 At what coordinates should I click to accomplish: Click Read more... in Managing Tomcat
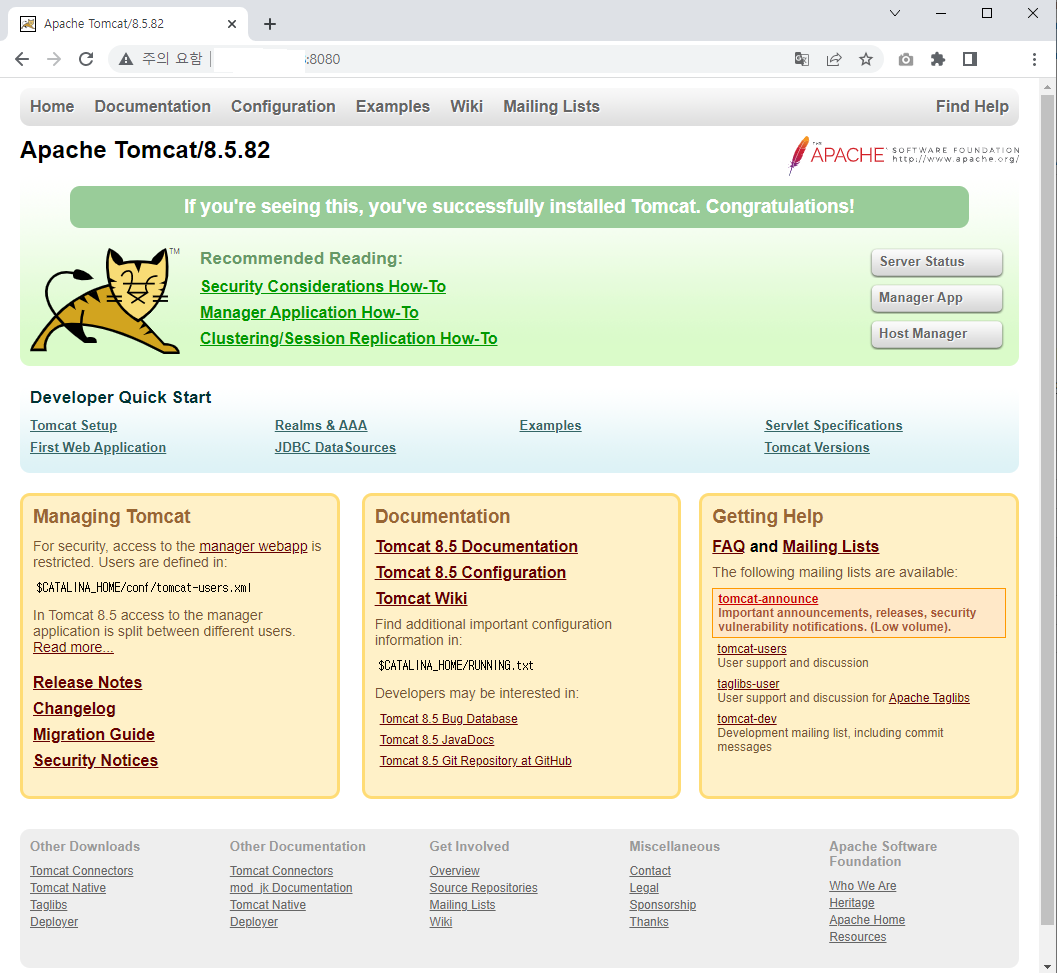pos(73,647)
